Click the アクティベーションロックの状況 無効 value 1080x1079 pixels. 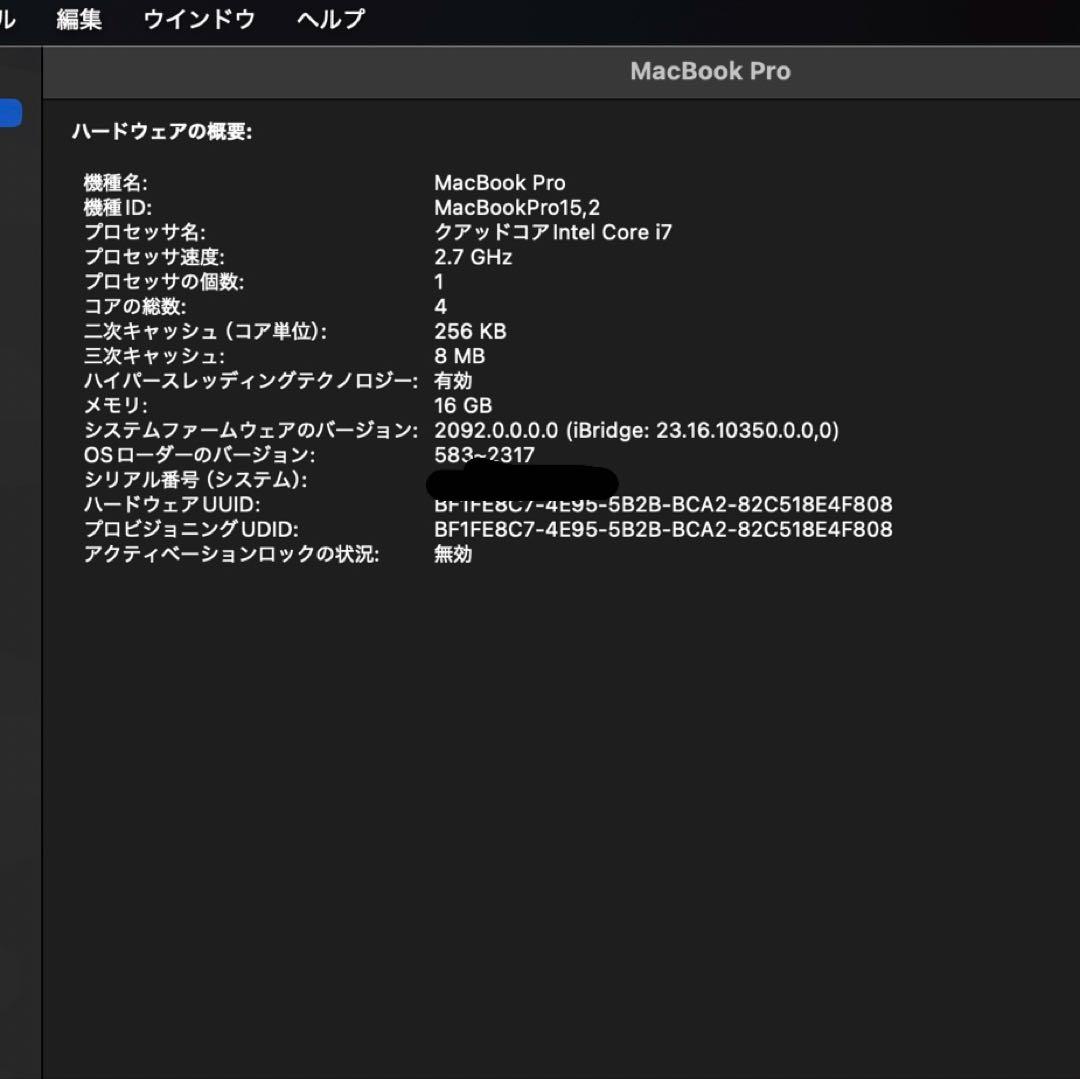452,554
